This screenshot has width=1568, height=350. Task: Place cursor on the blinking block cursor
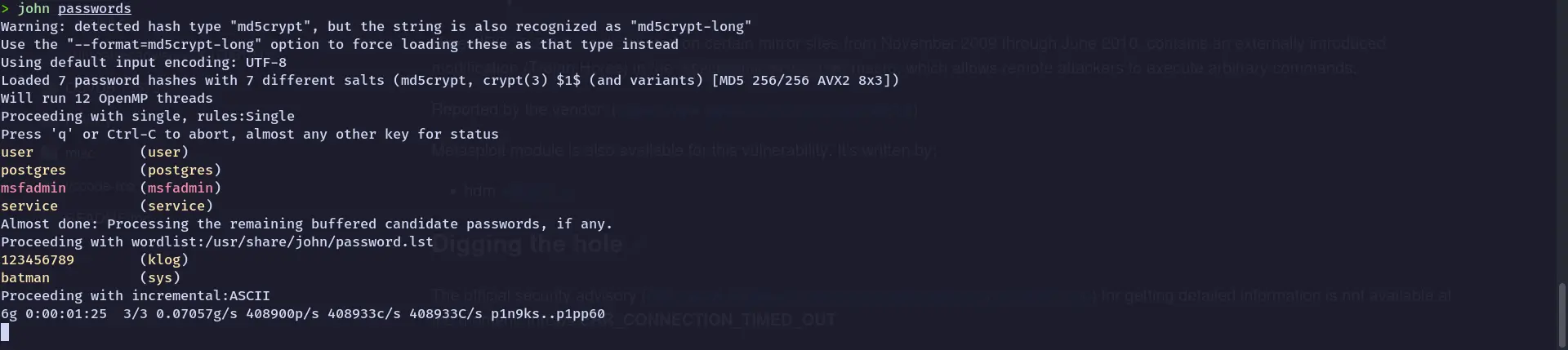point(5,331)
